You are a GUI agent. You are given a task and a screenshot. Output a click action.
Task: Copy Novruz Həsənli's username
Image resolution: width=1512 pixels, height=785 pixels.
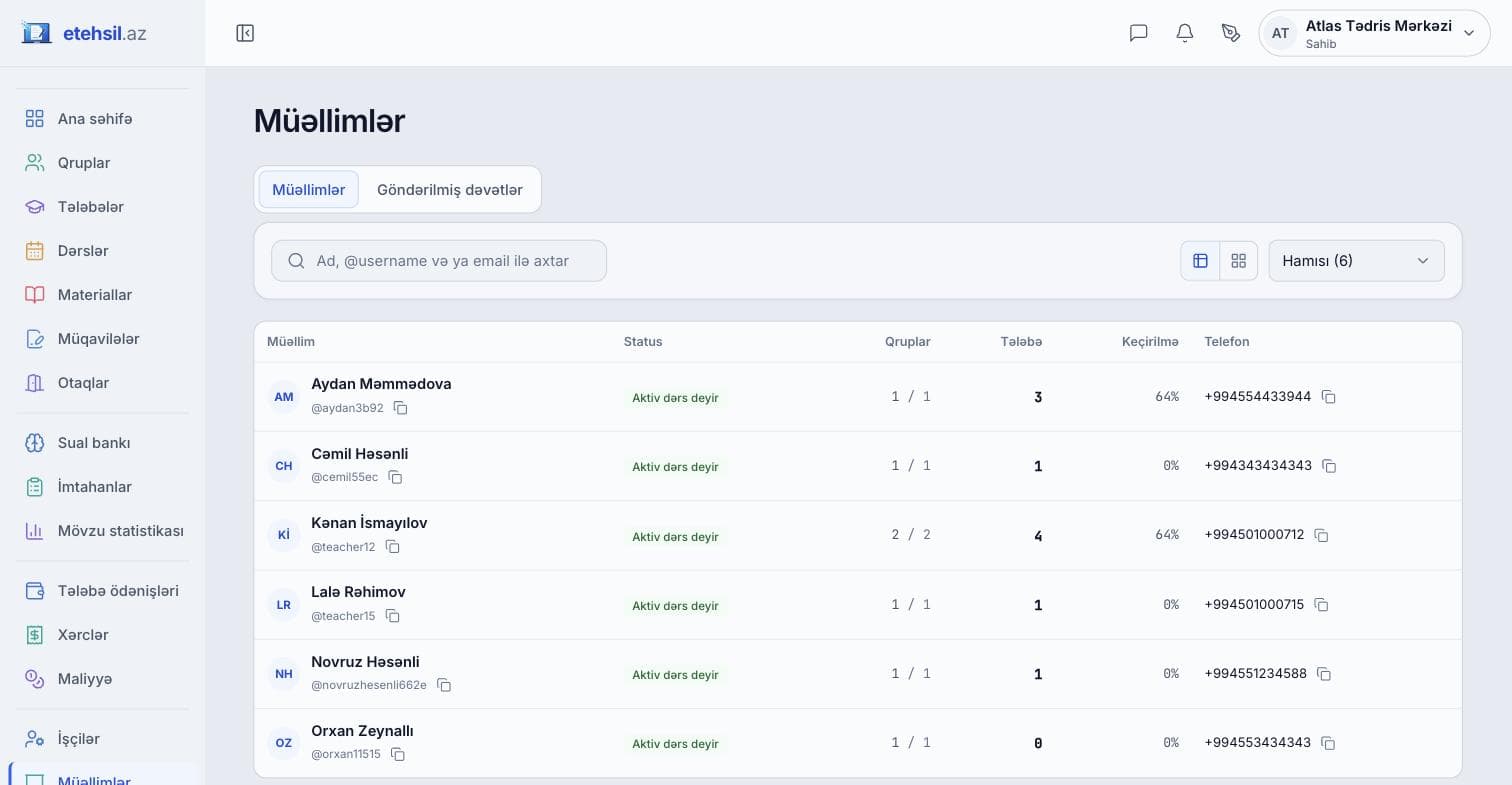coord(443,685)
